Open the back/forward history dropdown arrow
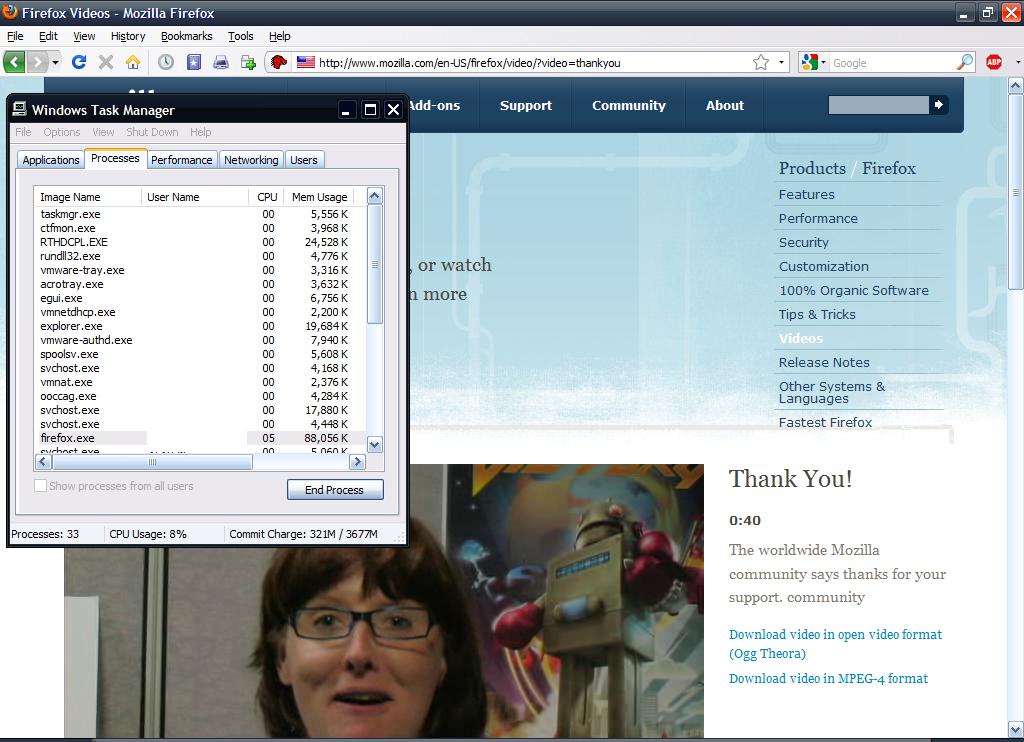Viewport: 1024px width, 742px height. [x=56, y=63]
